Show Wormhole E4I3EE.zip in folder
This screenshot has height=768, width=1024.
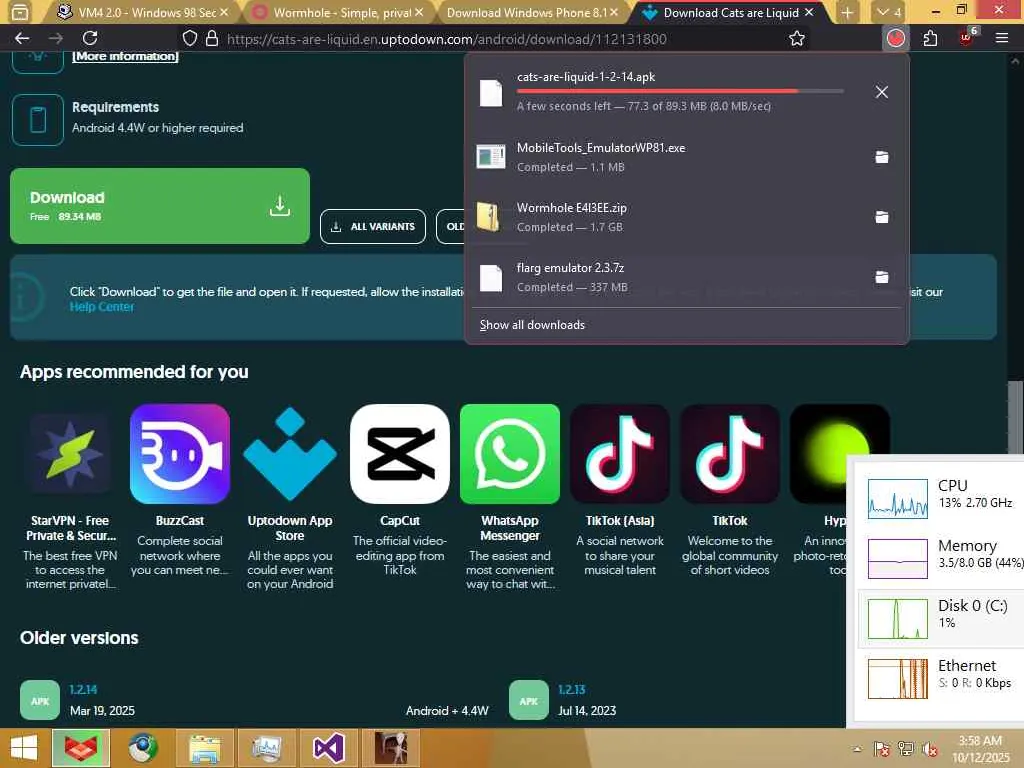[x=881, y=217]
